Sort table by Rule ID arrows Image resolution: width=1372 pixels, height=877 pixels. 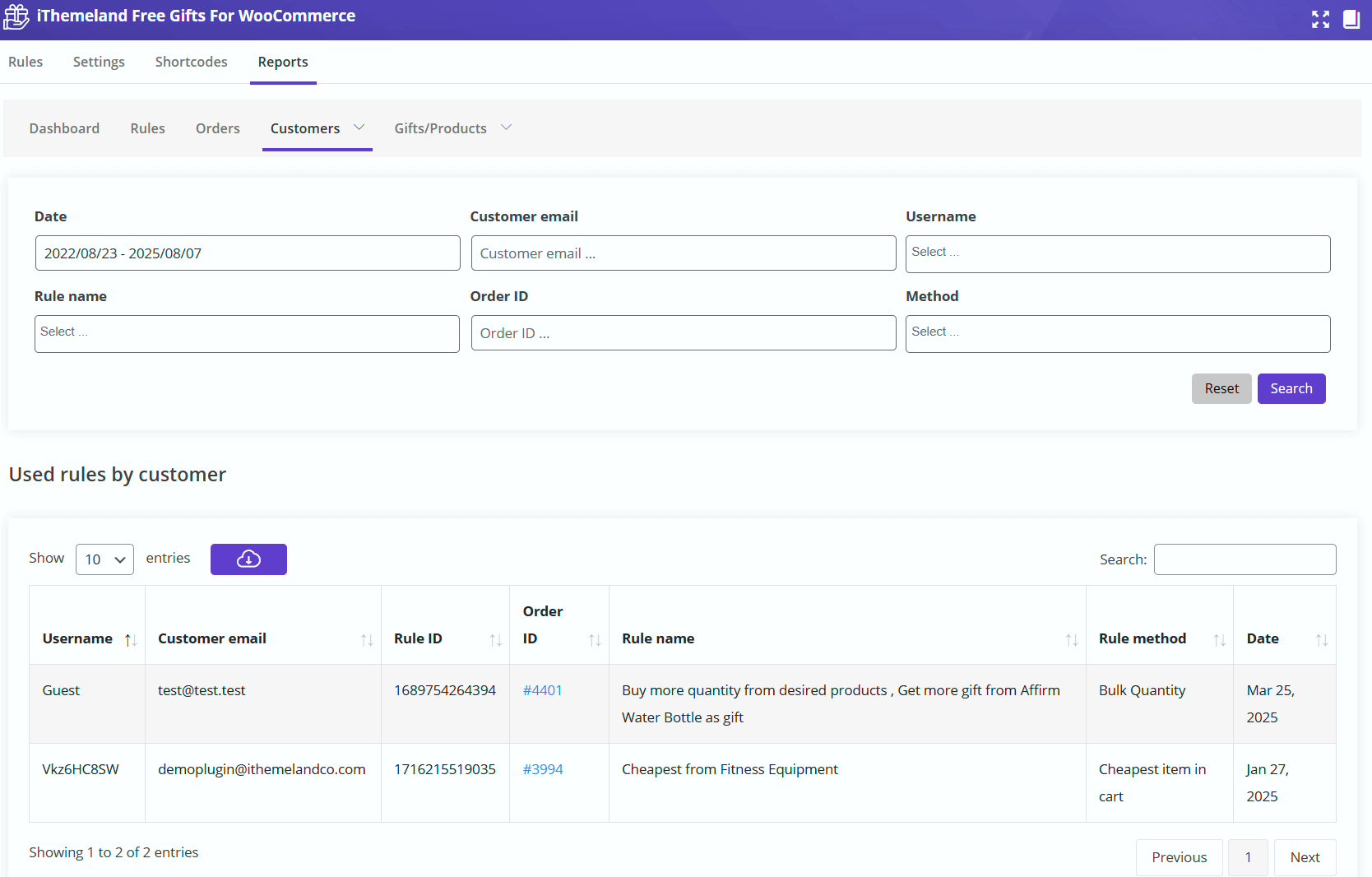pos(495,640)
